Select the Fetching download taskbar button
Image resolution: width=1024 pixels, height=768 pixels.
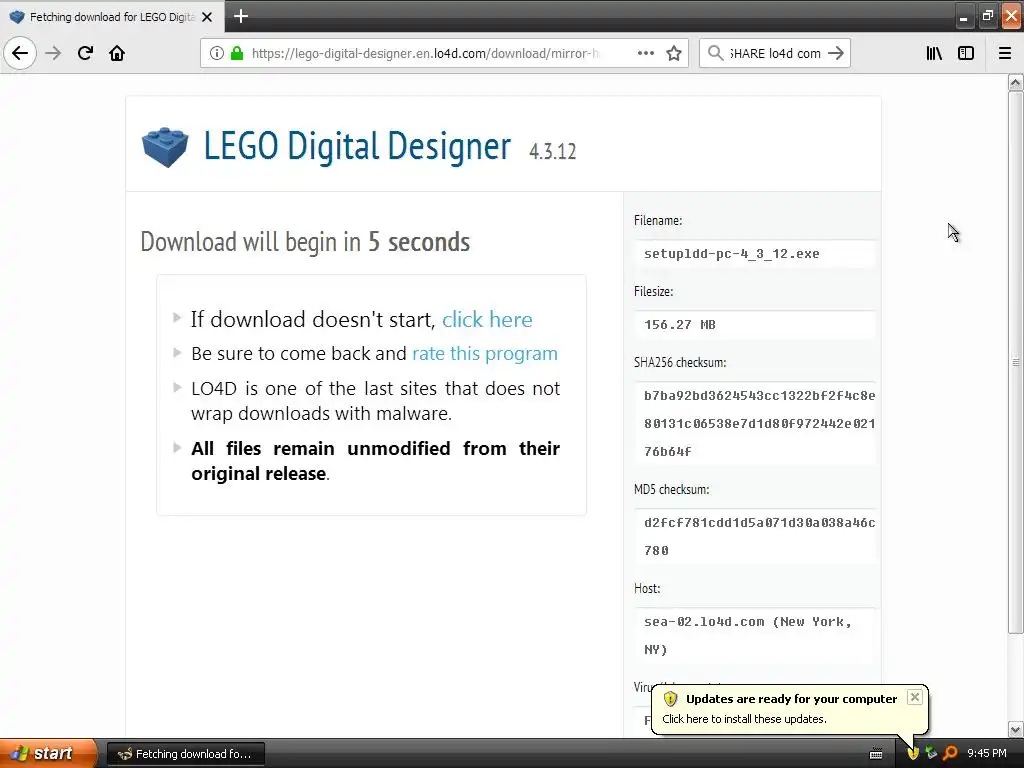click(185, 754)
